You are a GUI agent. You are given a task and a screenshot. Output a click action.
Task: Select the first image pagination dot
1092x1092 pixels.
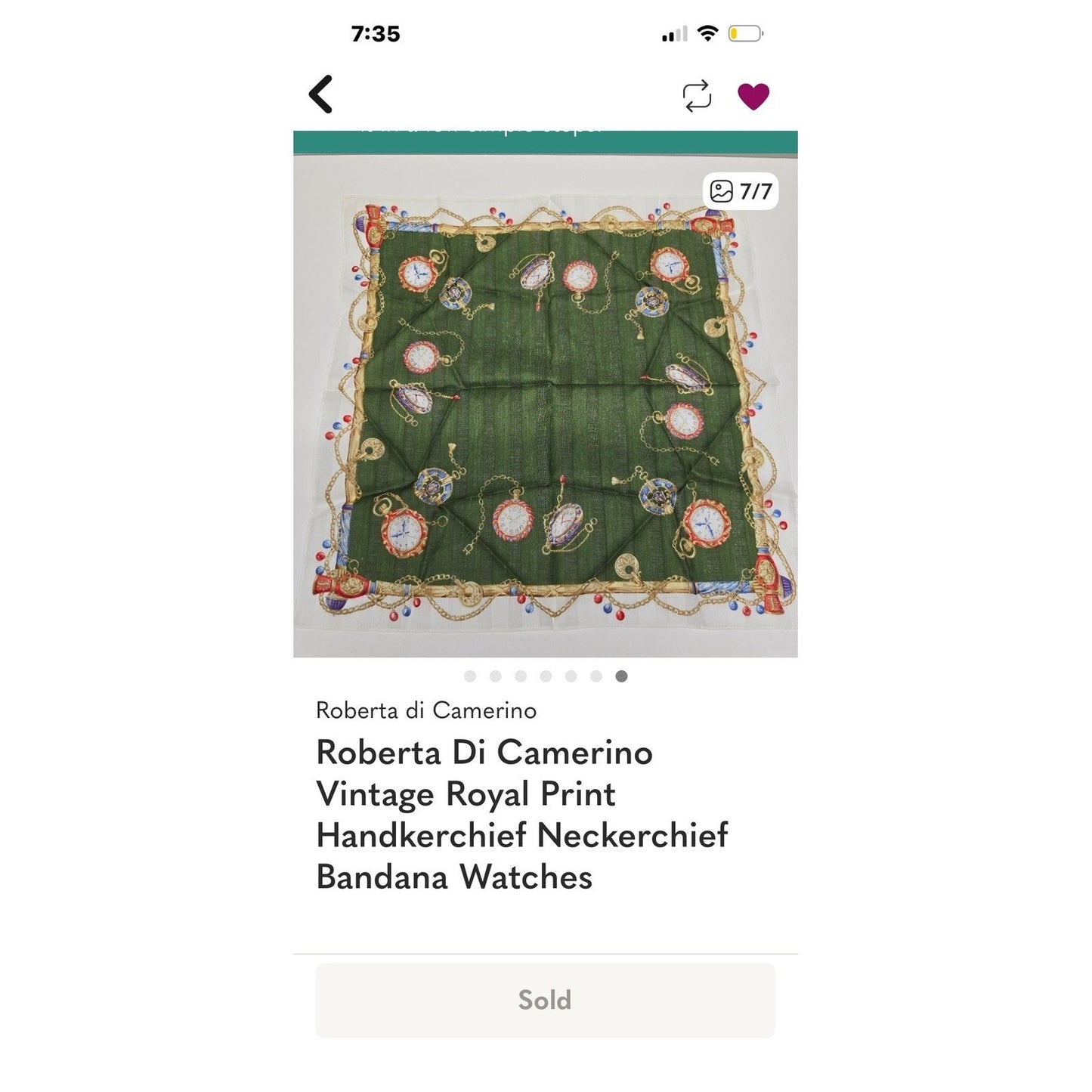click(470, 676)
